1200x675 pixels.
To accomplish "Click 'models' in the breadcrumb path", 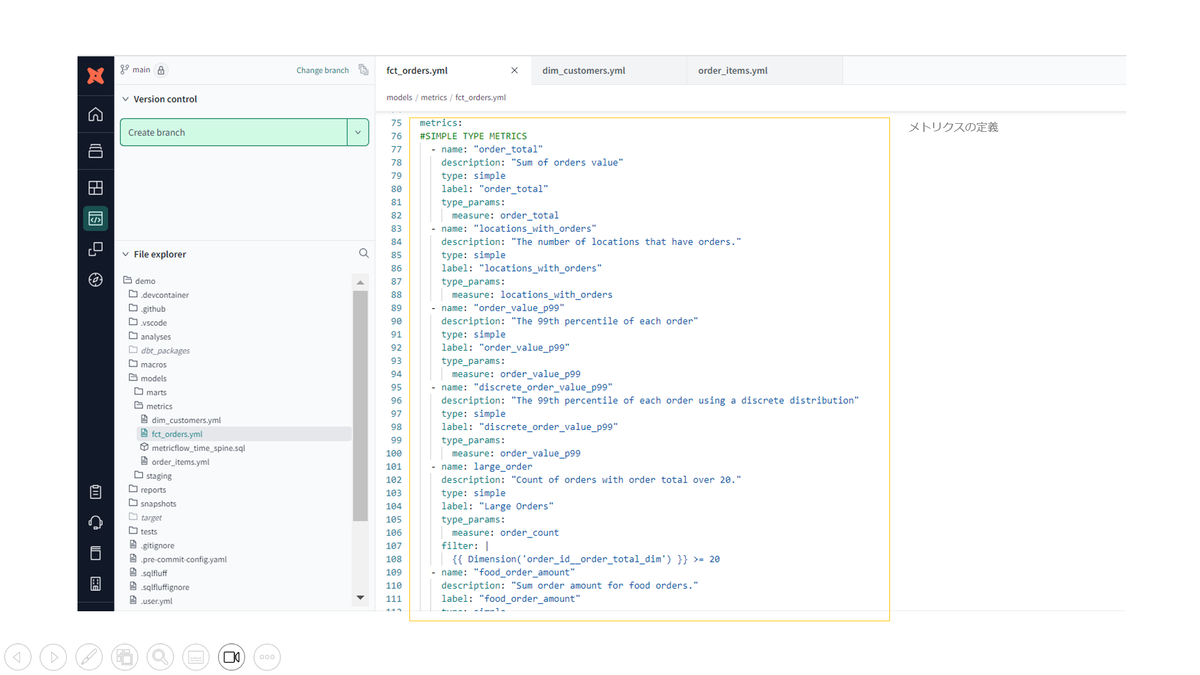I will tap(399, 98).
